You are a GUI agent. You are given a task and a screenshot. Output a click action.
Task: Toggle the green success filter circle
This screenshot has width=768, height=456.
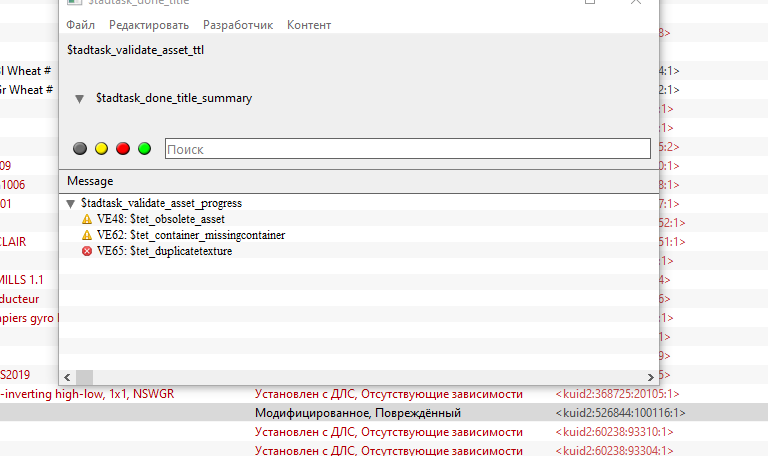coord(144,149)
